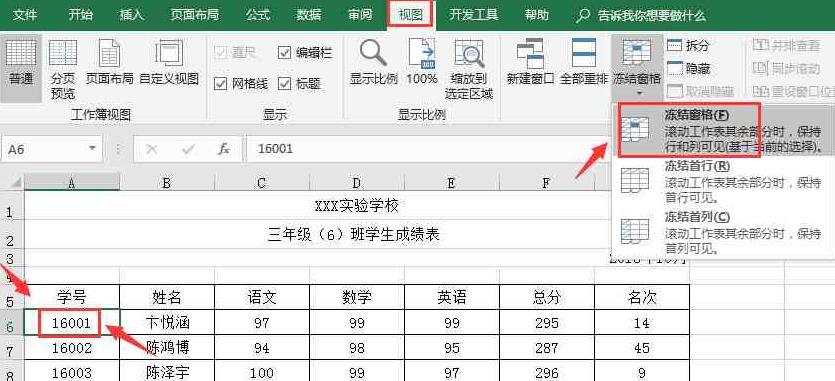Hide the current window (隐藏)

(x=688, y=69)
